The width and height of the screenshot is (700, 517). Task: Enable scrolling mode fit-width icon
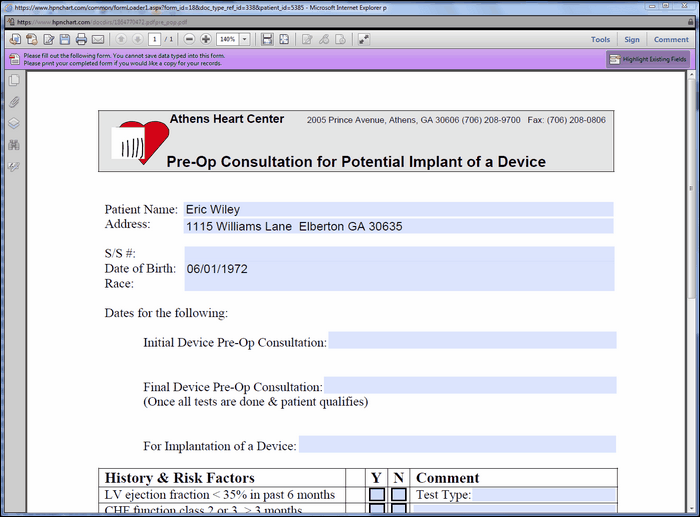267,39
